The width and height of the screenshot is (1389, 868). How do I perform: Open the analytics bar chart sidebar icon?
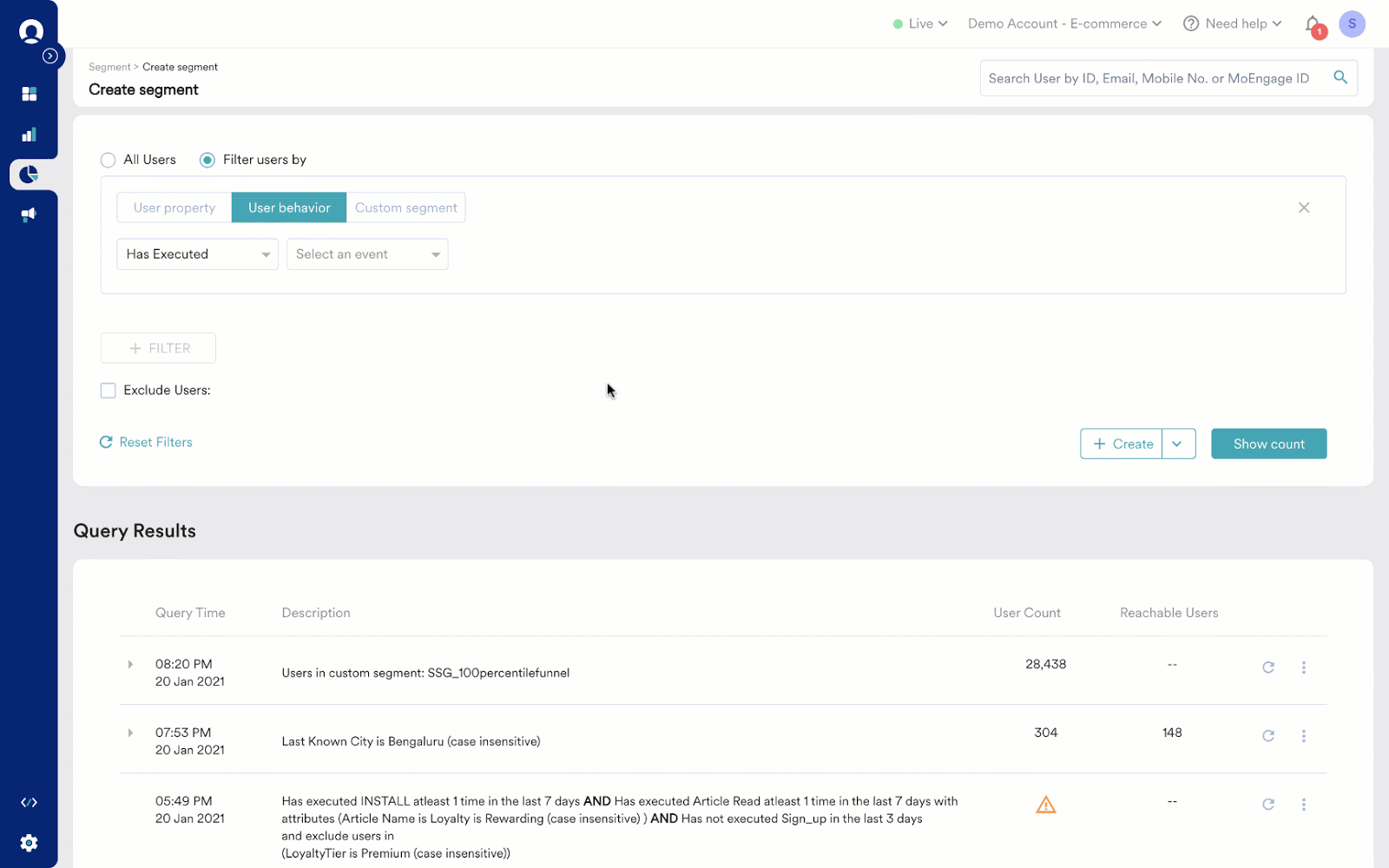coord(29,135)
